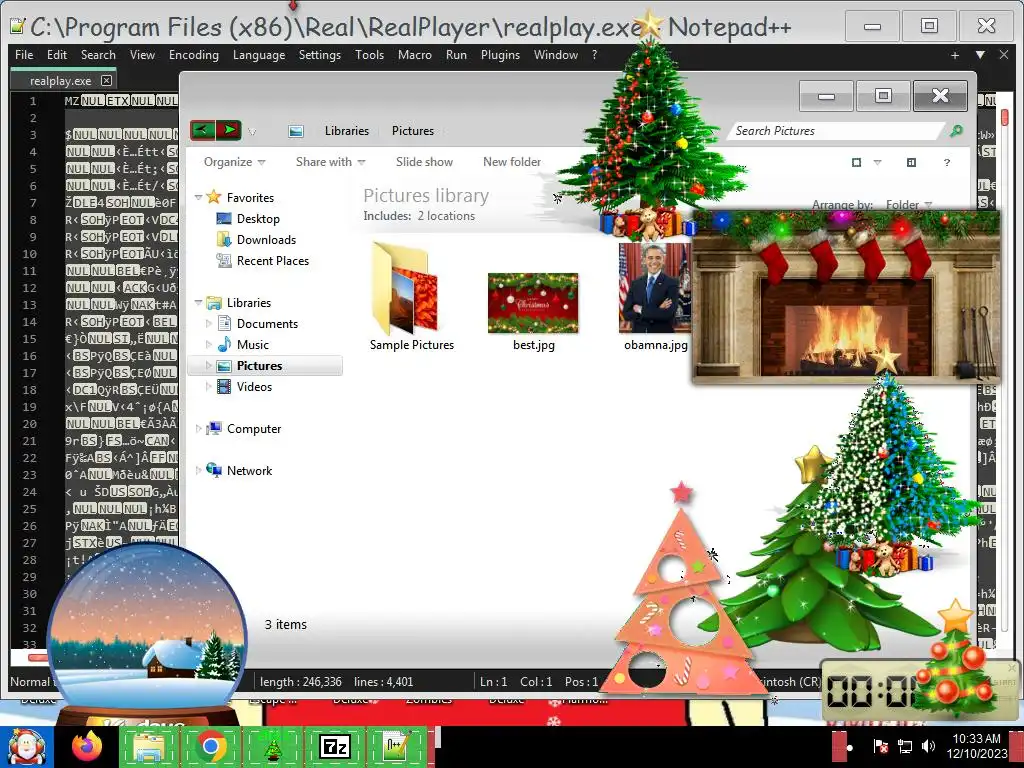Click the 2 locations link
The width and height of the screenshot is (1024, 768).
point(446,216)
